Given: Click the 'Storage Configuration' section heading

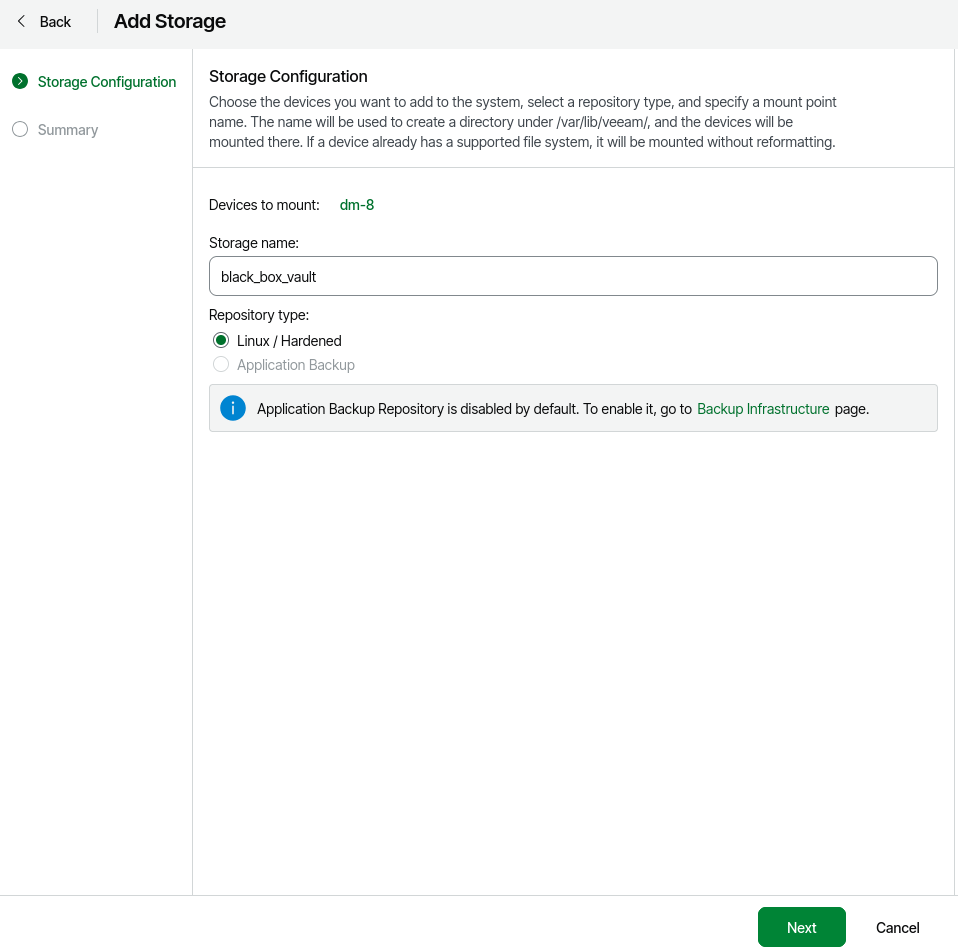Looking at the screenshot, I should point(288,76).
